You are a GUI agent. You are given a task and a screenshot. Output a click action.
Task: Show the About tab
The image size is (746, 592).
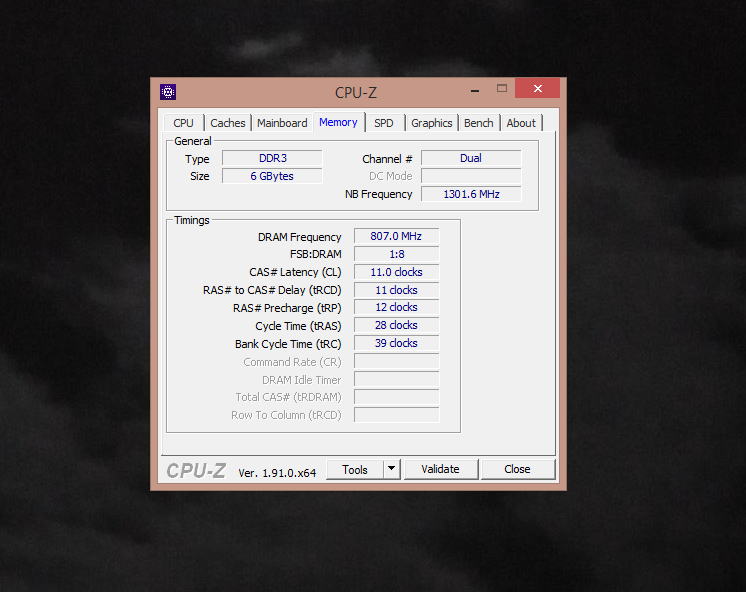click(x=521, y=123)
